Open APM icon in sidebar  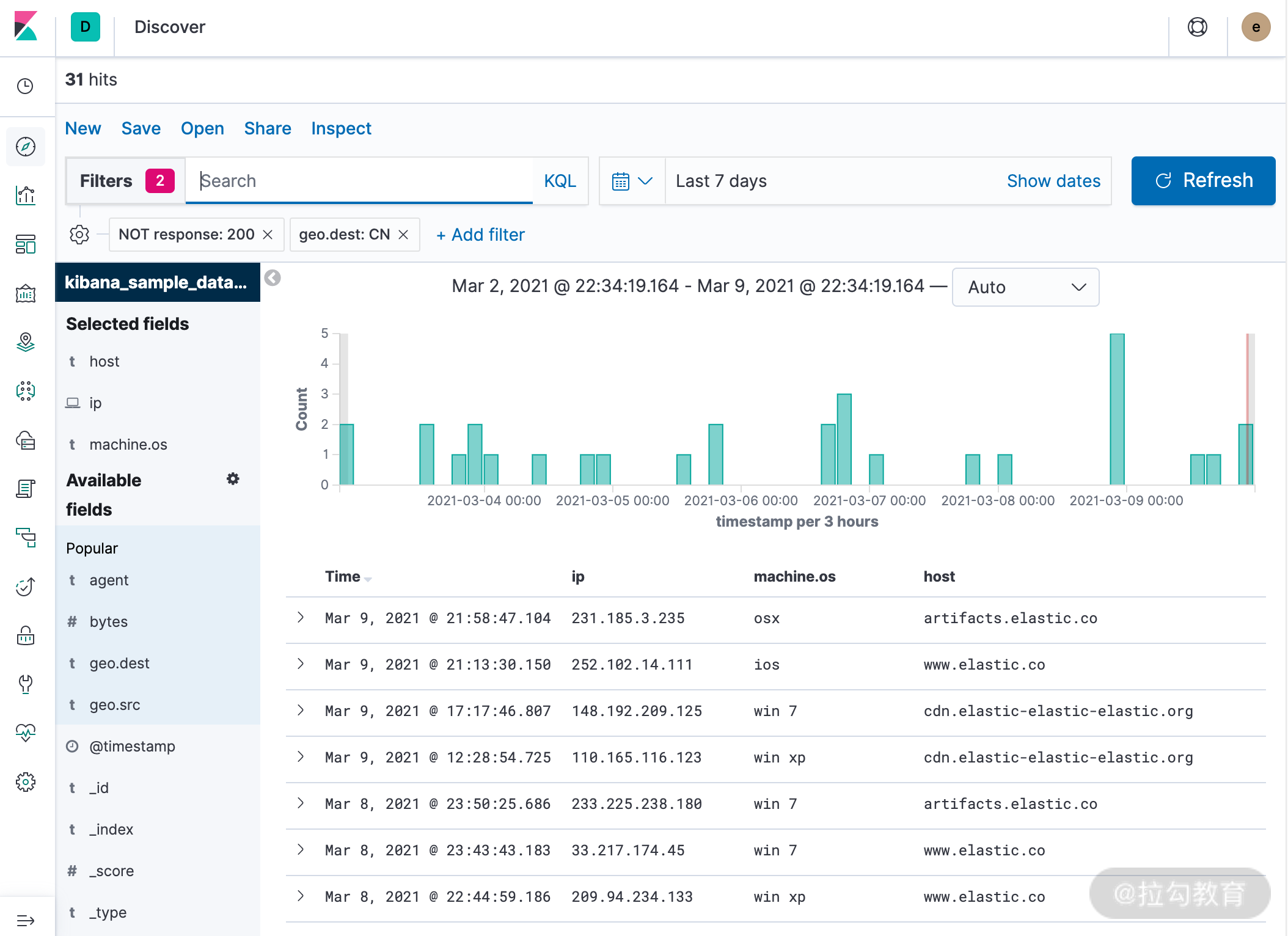[x=25, y=538]
